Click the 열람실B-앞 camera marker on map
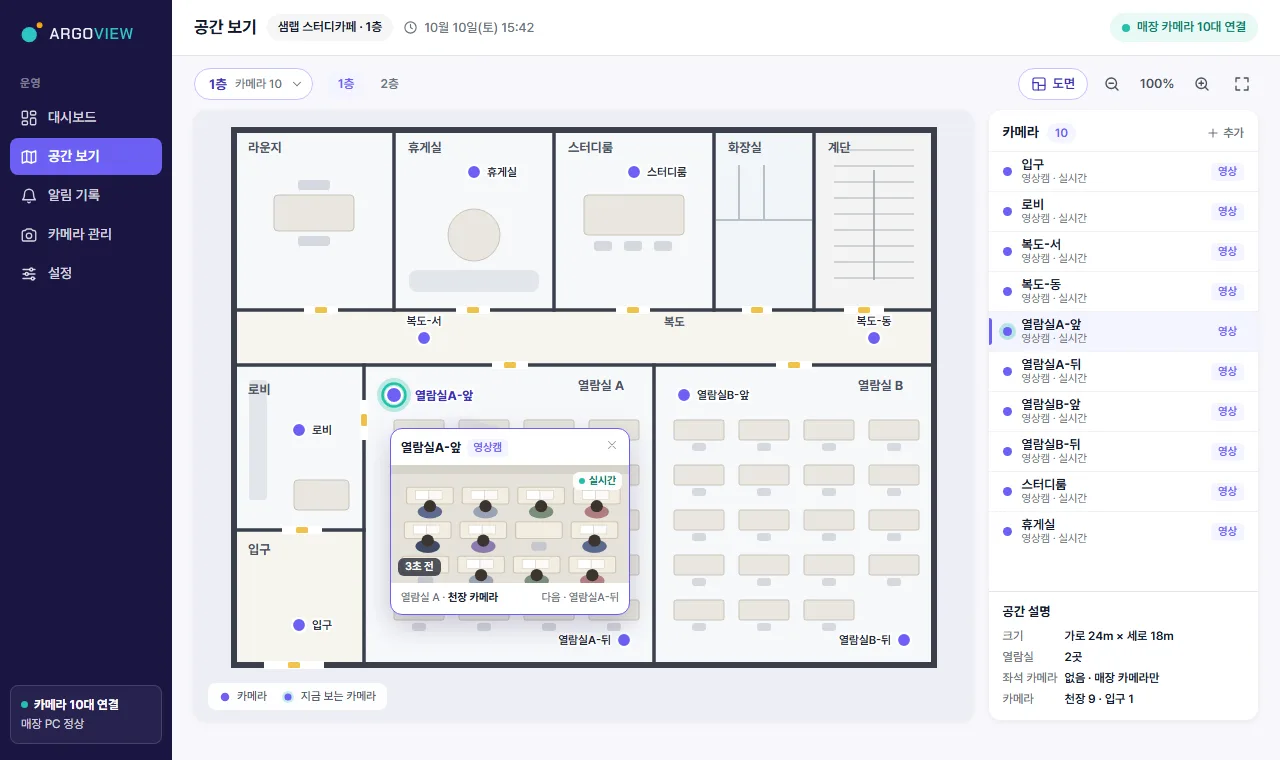 (684, 395)
